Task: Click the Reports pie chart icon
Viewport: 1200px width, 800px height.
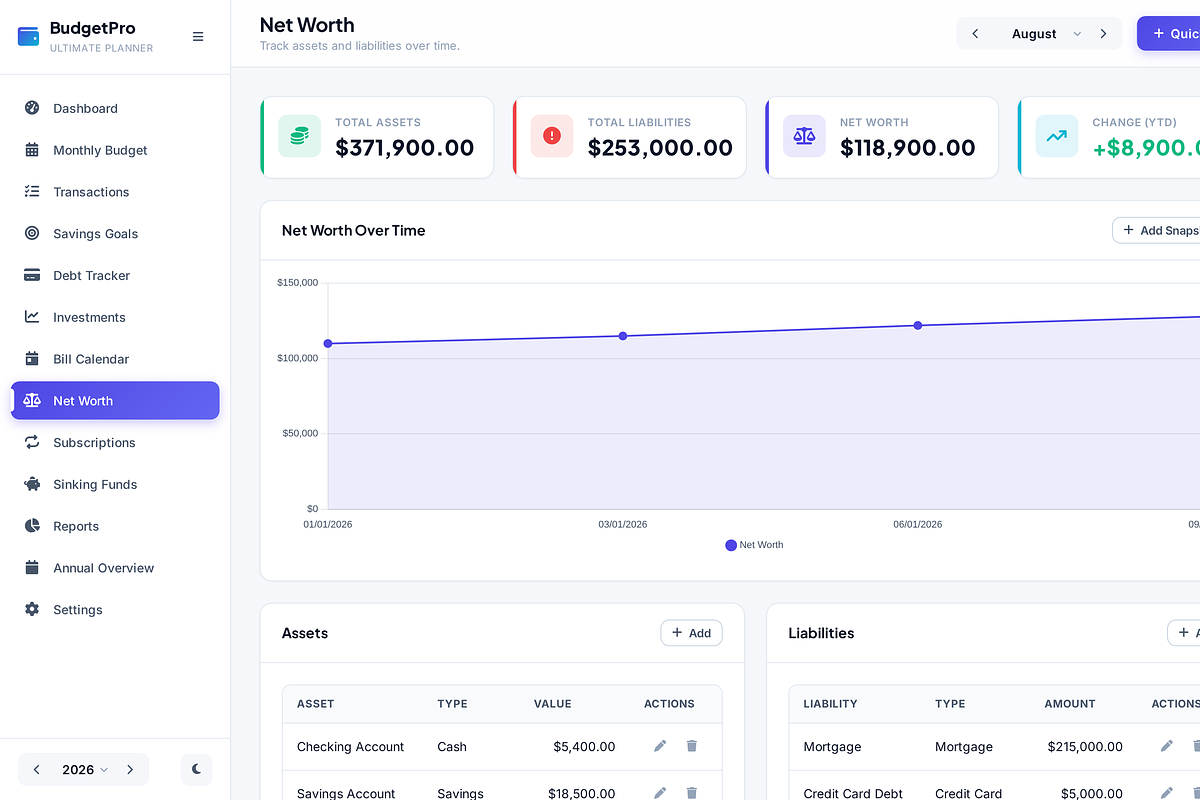Action: tap(32, 526)
